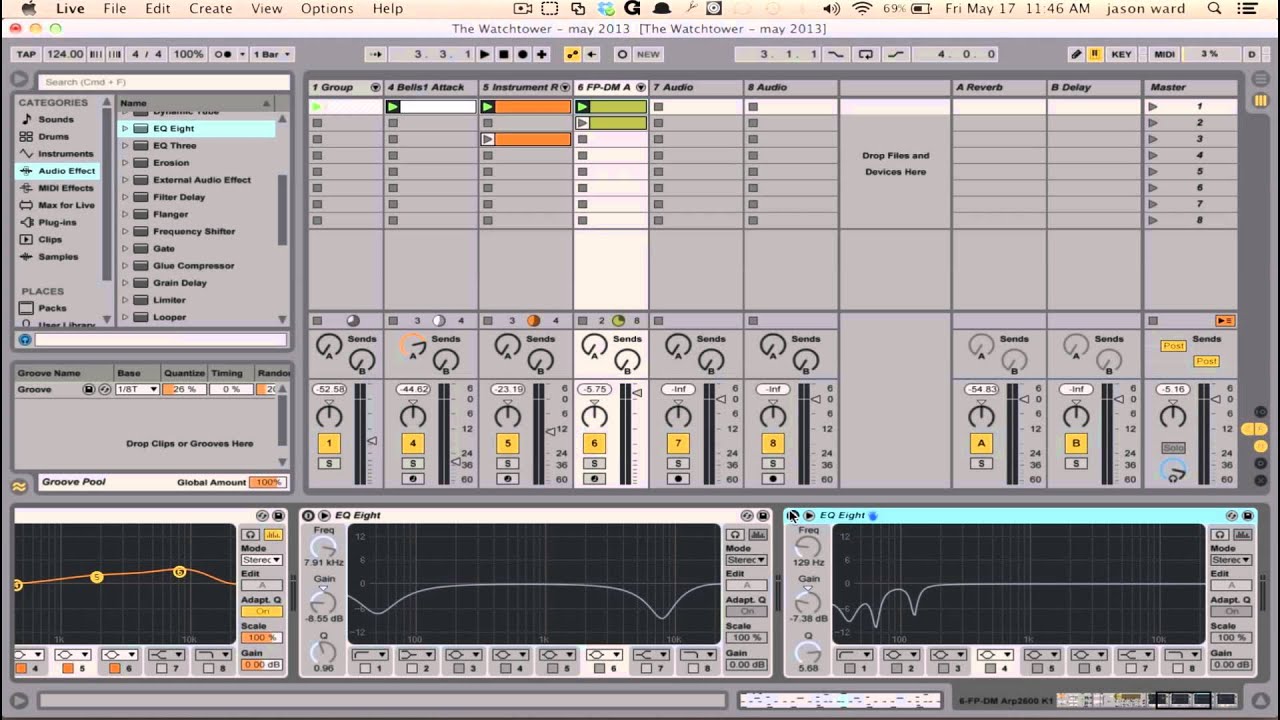This screenshot has height=720, width=1280.
Task: Toggle first Post button on Master
Action: pyautogui.click(x=1173, y=346)
